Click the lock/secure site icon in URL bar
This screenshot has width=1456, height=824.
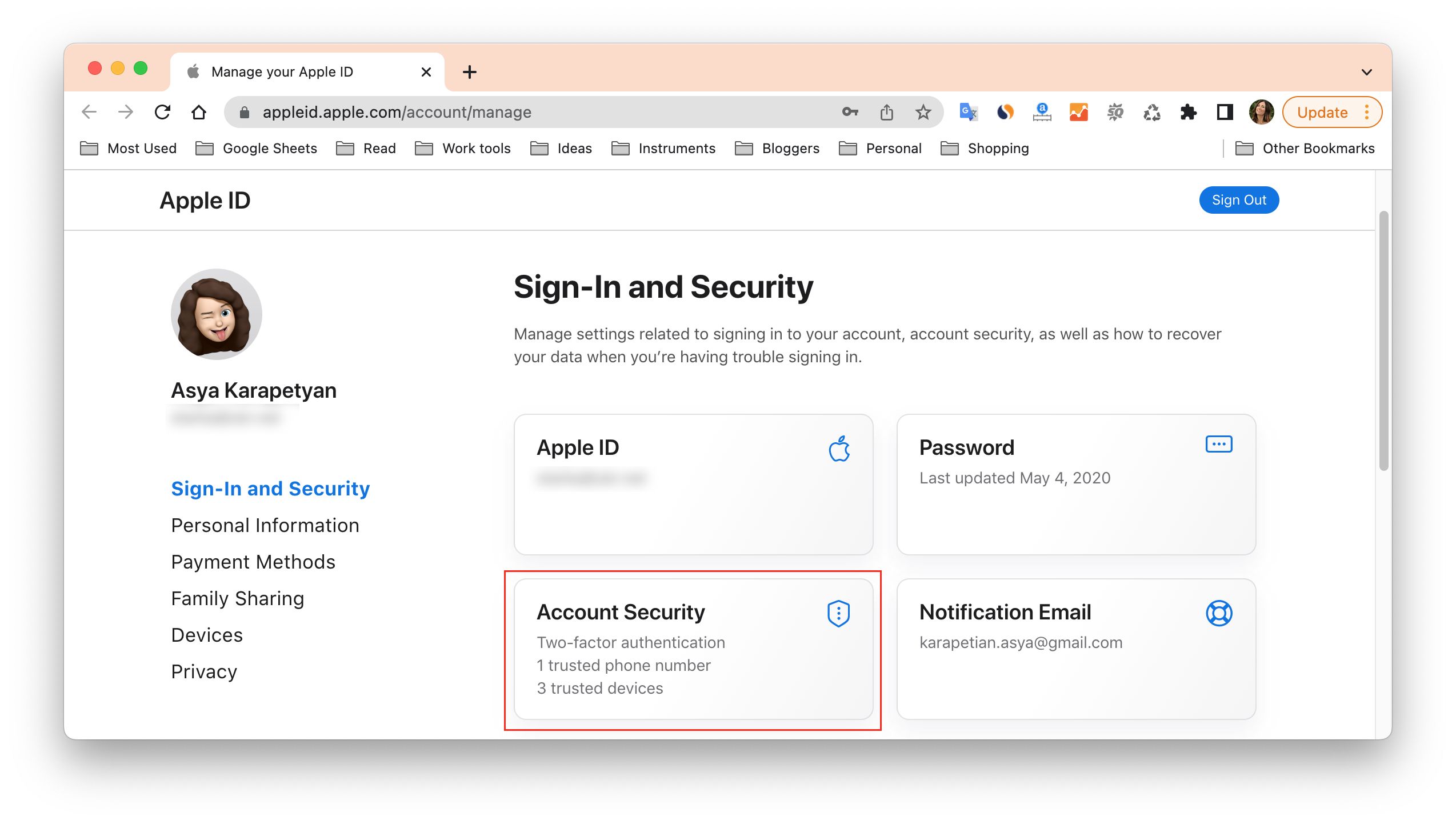tap(247, 111)
